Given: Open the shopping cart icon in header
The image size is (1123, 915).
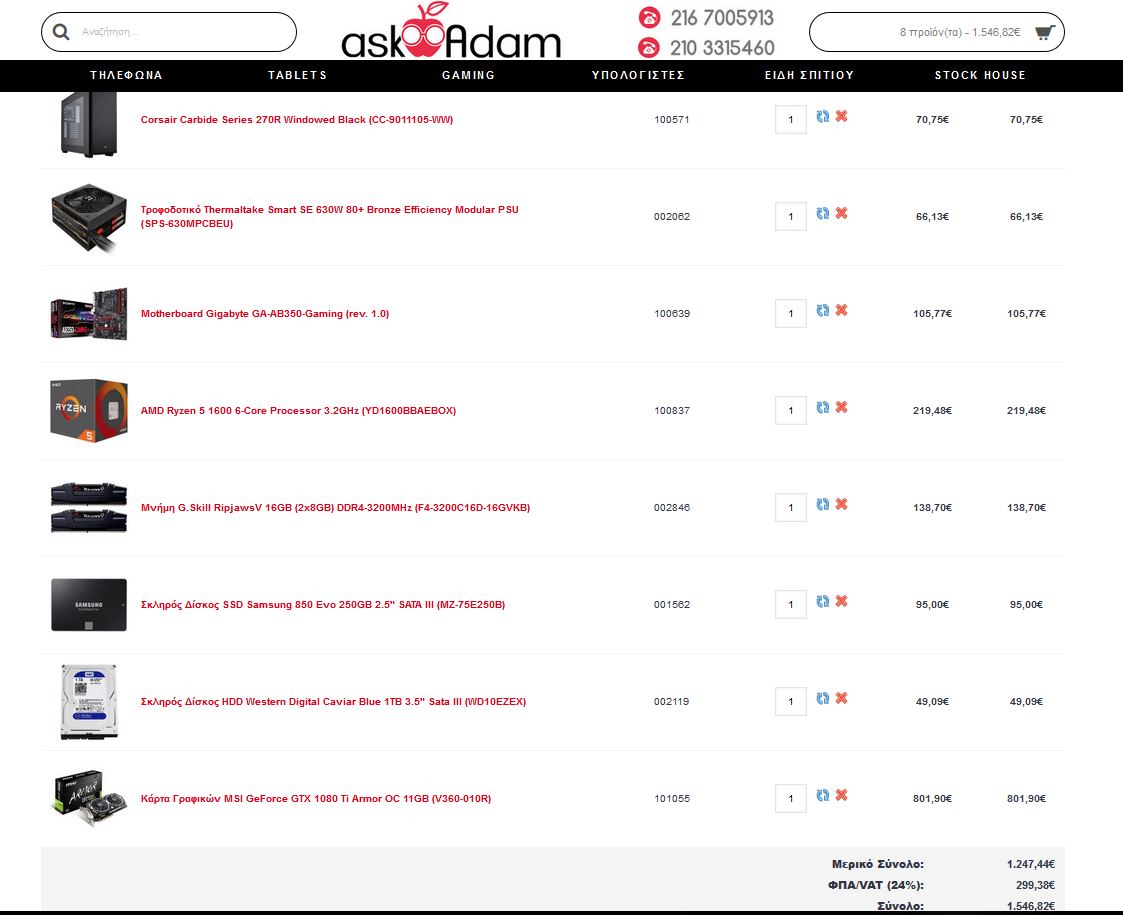Looking at the screenshot, I should [x=1045, y=32].
